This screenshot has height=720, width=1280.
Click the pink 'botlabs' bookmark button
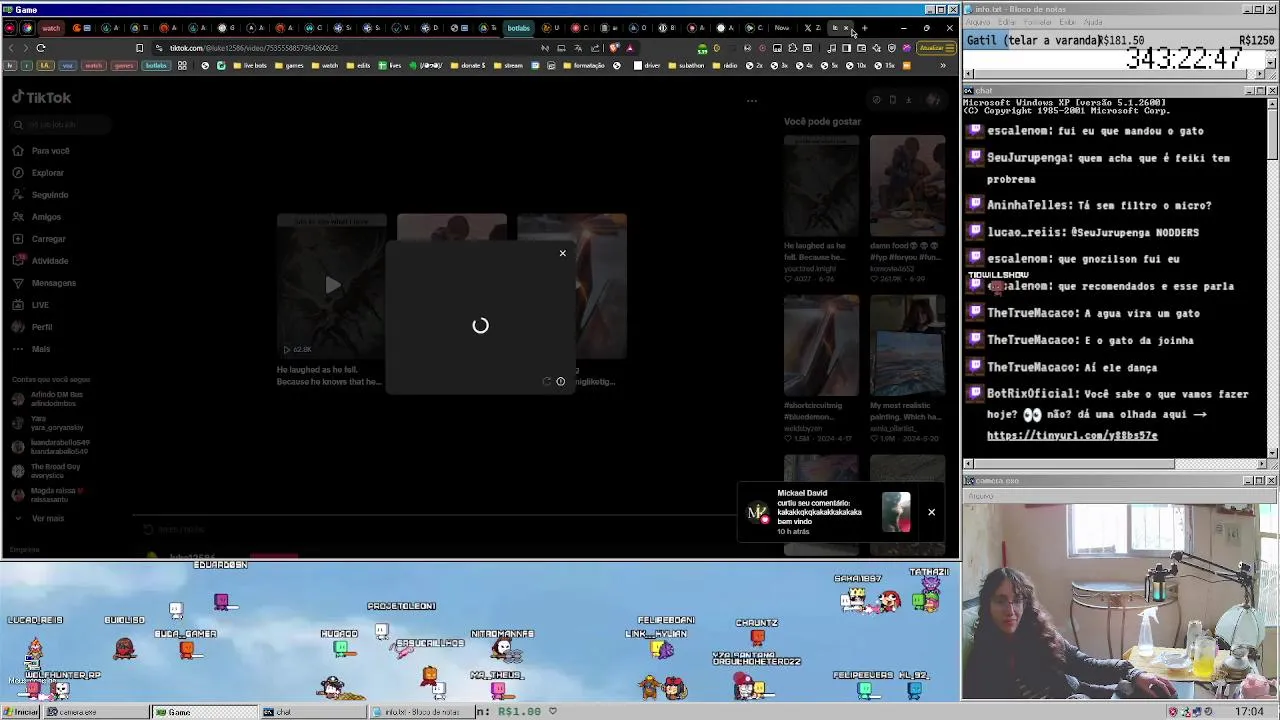pyautogui.click(x=156, y=66)
